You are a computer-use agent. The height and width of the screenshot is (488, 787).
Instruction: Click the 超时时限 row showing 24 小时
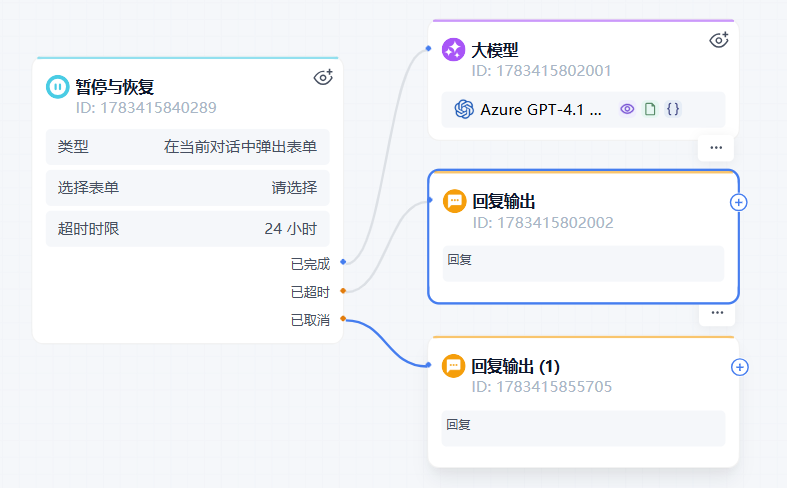pos(188,229)
